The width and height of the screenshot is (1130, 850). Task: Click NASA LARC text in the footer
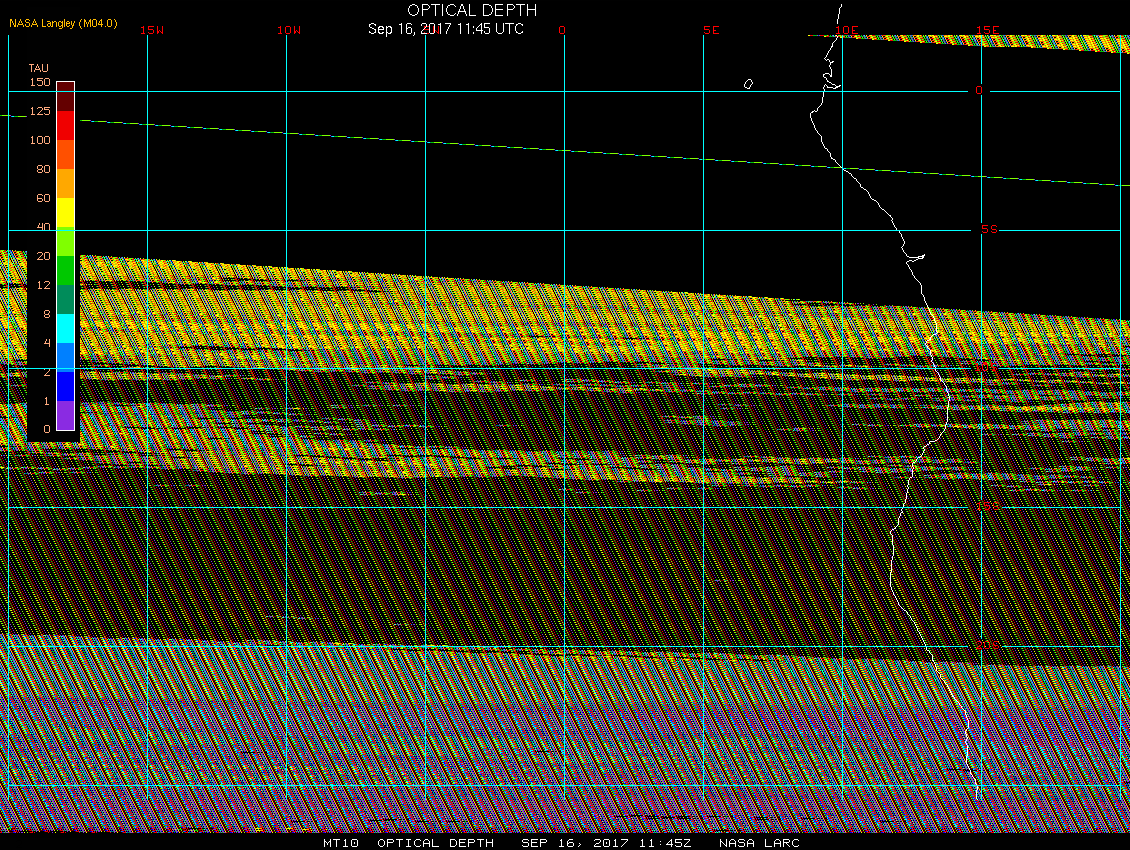tap(759, 842)
